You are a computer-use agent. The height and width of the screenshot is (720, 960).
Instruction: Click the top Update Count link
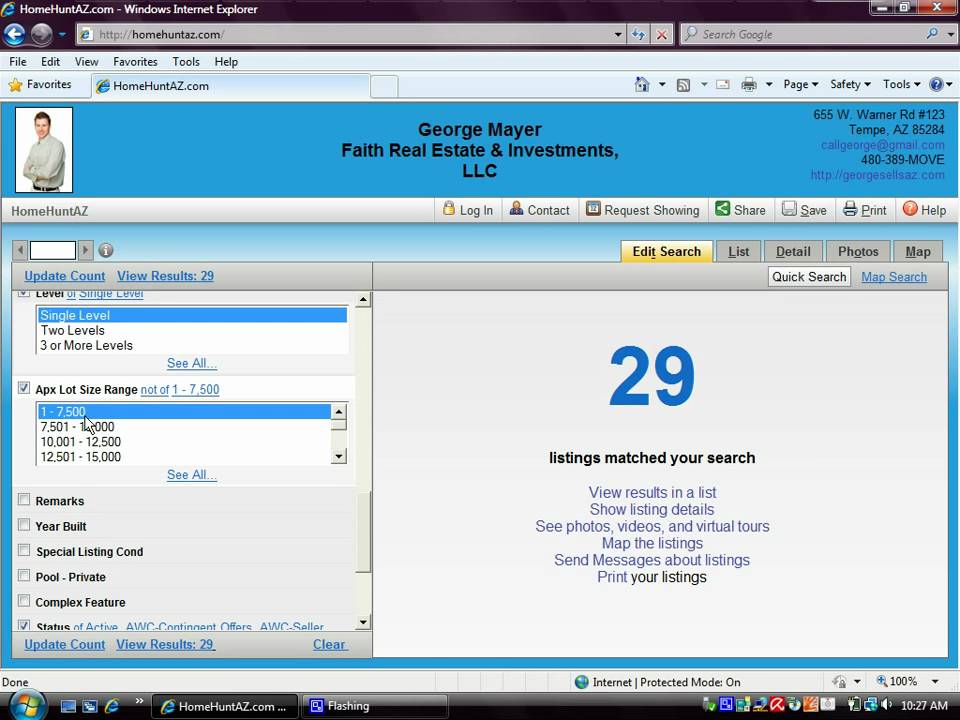[x=65, y=276]
